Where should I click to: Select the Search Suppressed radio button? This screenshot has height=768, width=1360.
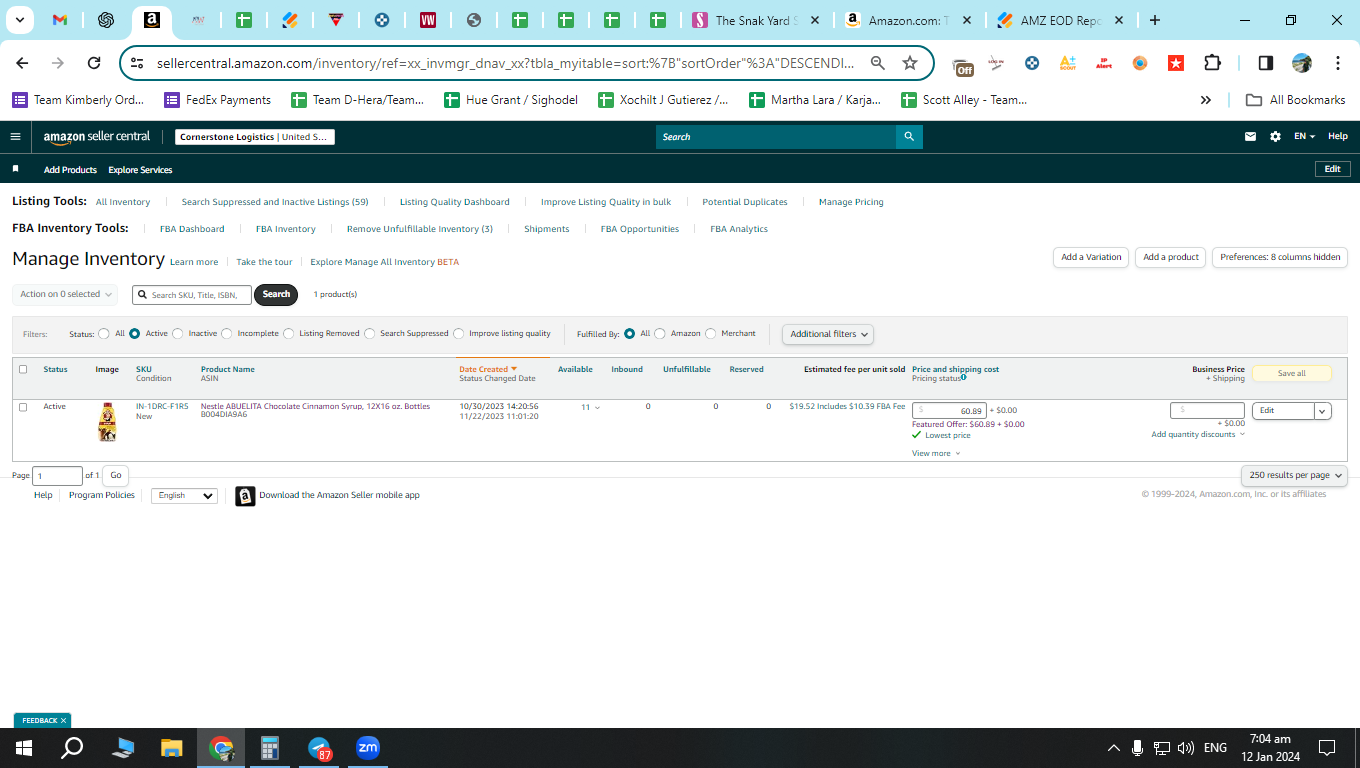[x=369, y=334]
